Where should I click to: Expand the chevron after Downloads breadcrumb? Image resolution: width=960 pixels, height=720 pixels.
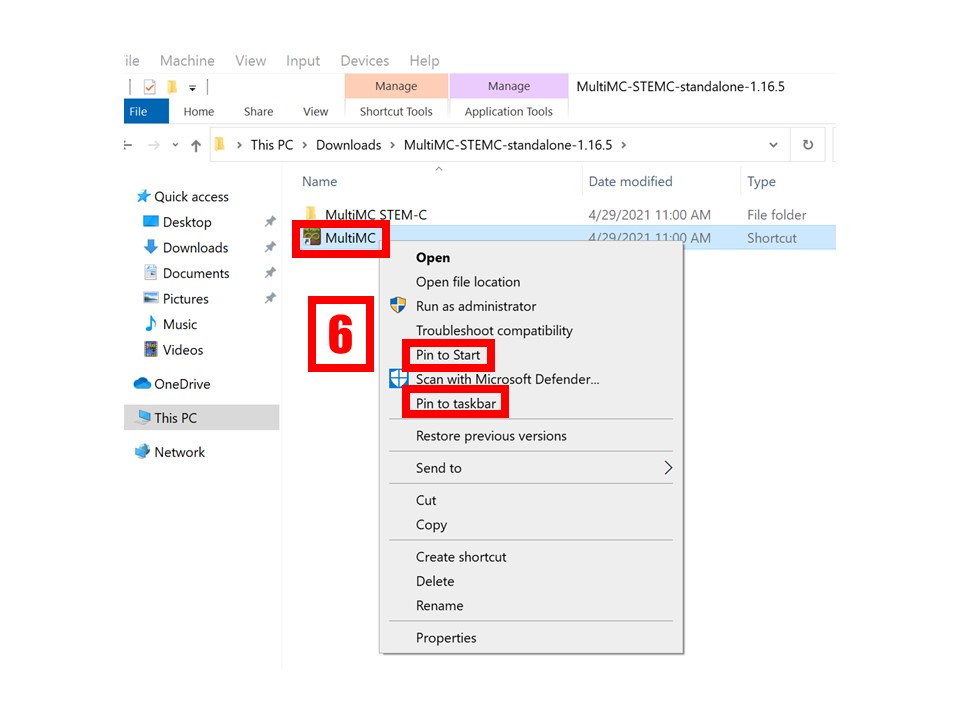click(392, 145)
